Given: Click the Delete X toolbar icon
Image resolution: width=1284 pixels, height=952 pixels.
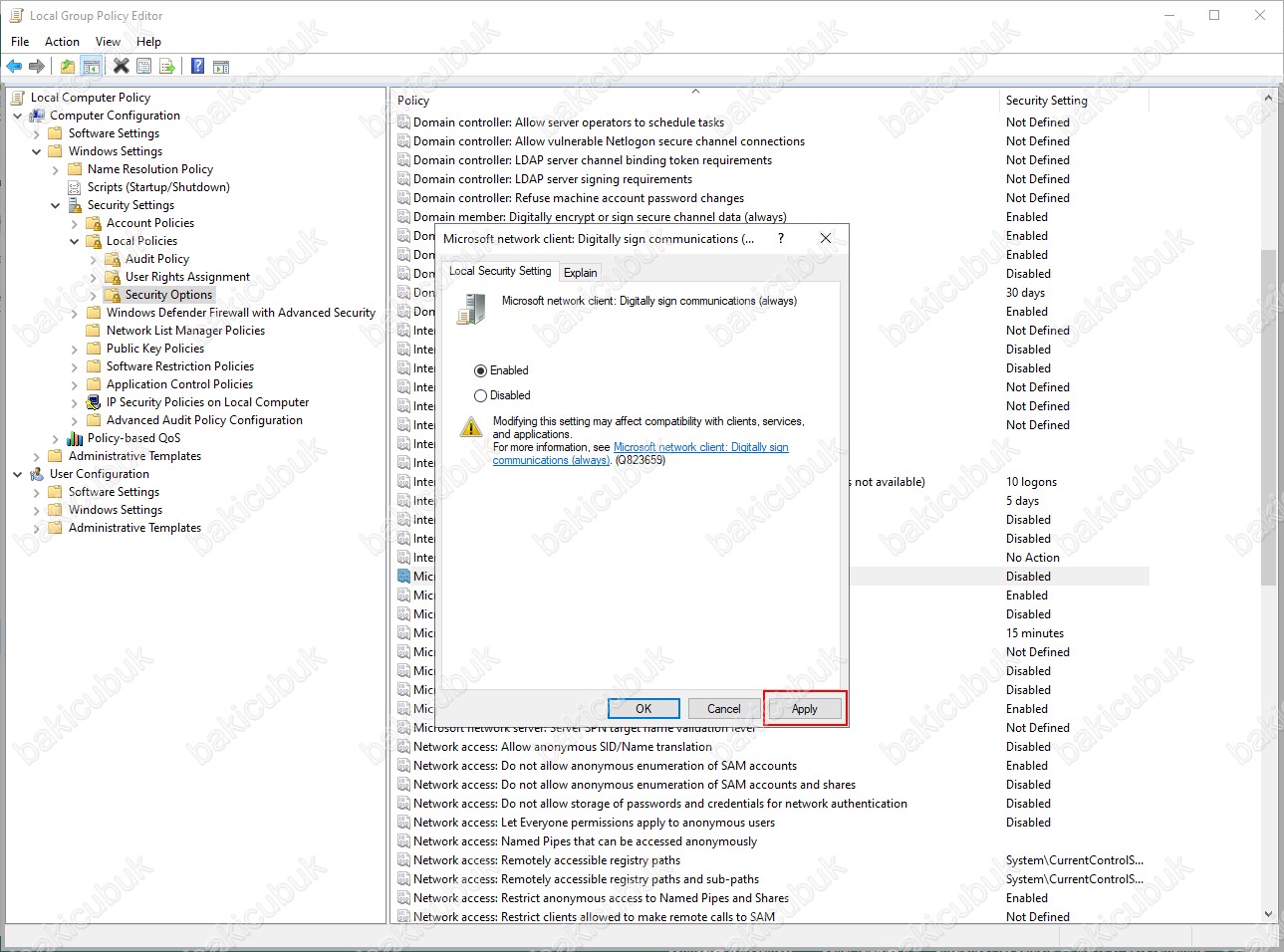Looking at the screenshot, I should coord(122,67).
